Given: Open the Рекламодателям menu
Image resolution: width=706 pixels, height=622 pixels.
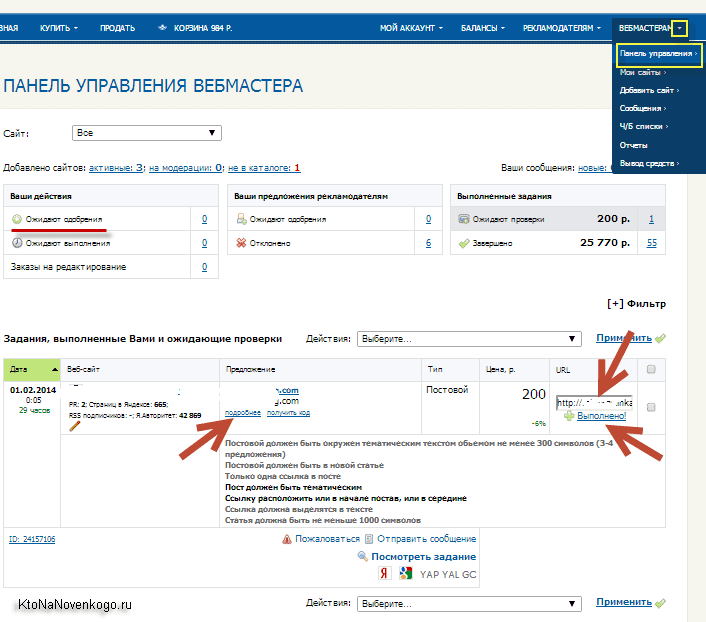Looking at the screenshot, I should (561, 28).
